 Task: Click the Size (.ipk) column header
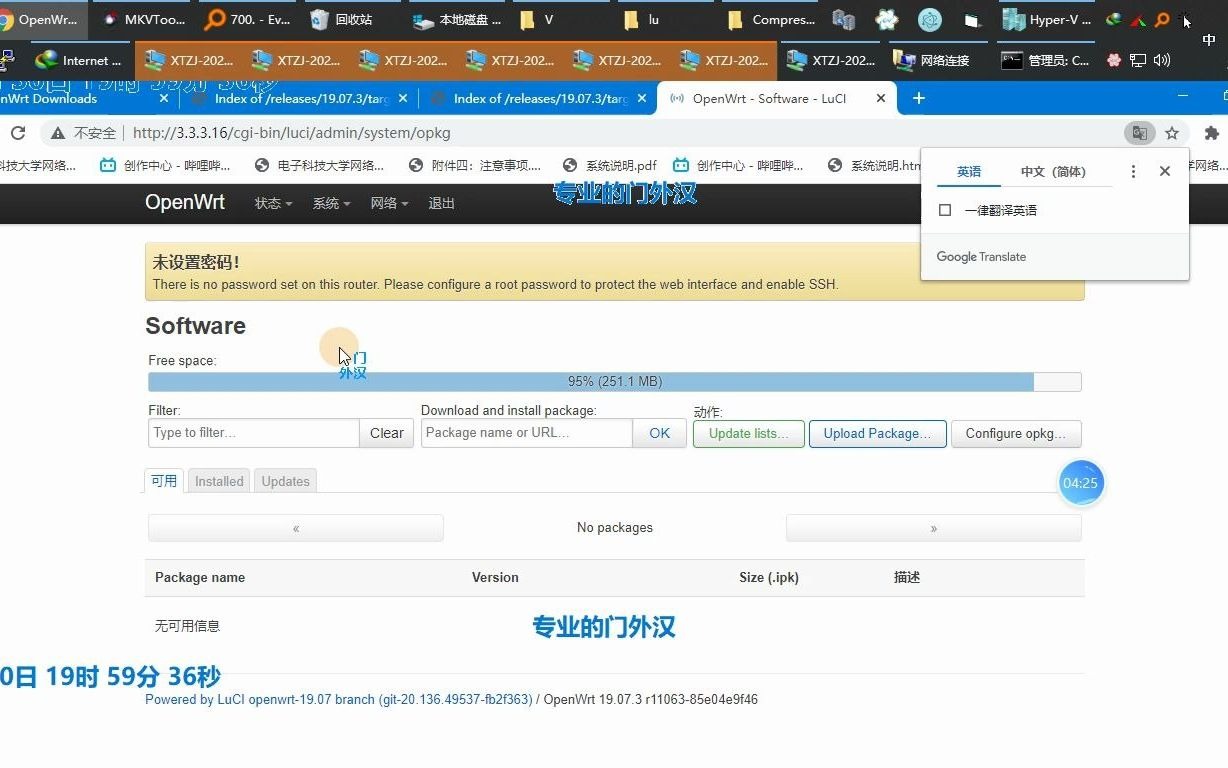(x=769, y=578)
